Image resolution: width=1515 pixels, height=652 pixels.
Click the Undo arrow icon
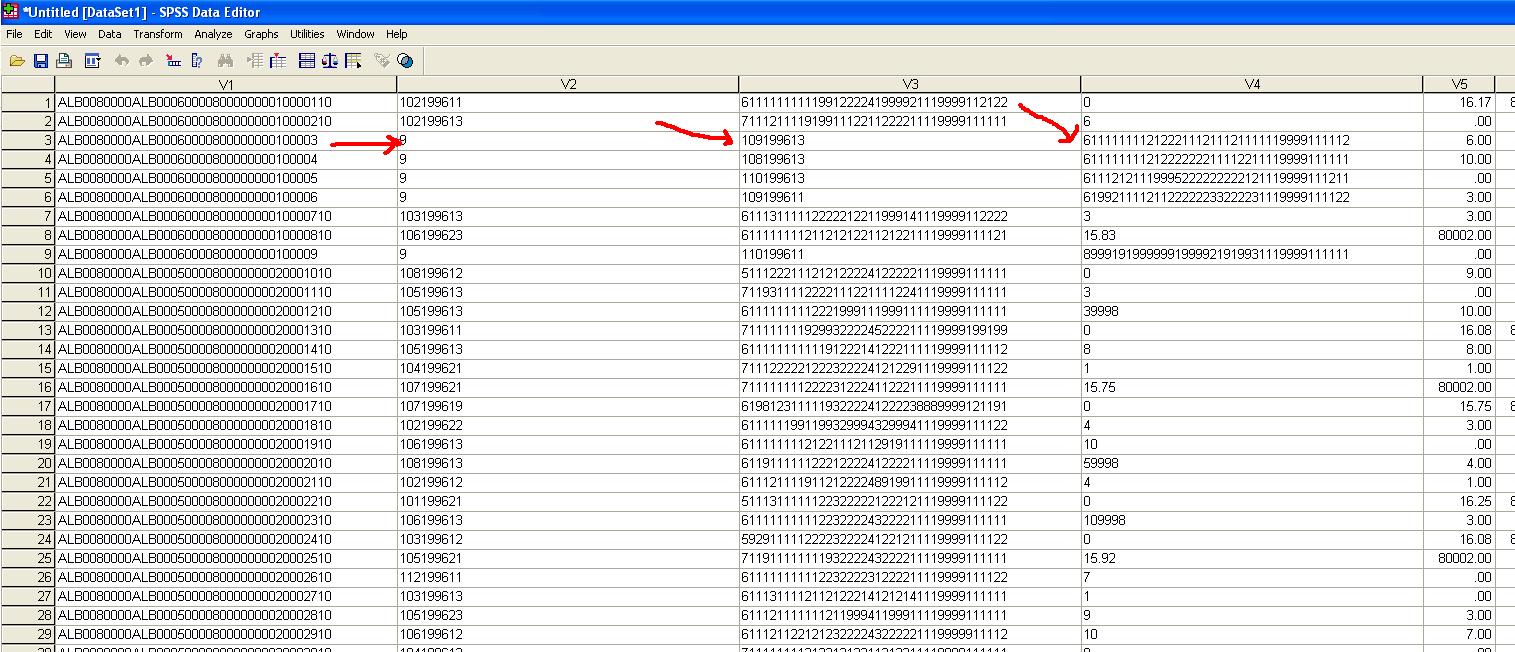pyautogui.click(x=122, y=61)
